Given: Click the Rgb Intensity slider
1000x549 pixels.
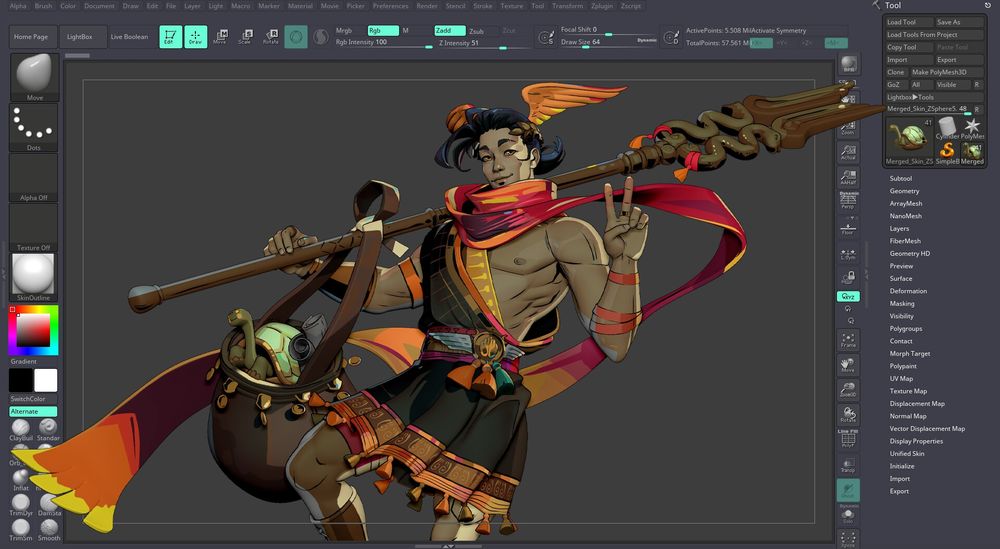Looking at the screenshot, I should (x=384, y=43).
